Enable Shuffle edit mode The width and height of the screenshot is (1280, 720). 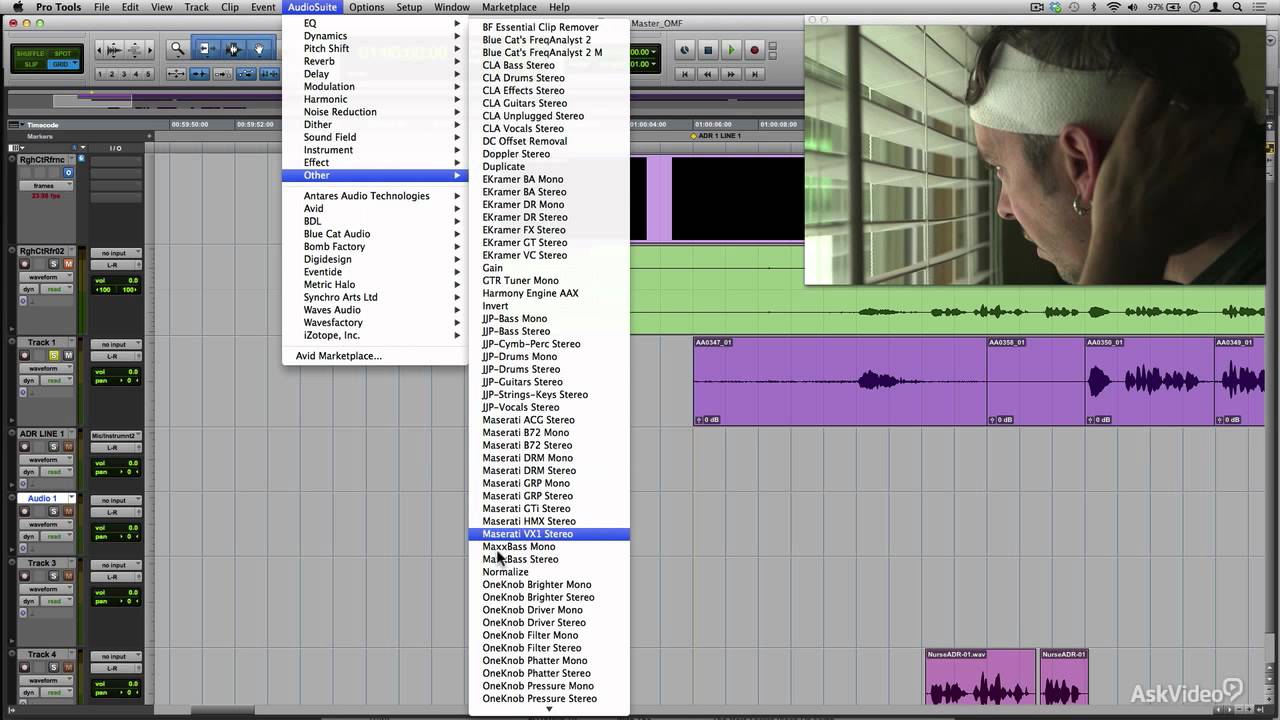pyautogui.click(x=32, y=53)
